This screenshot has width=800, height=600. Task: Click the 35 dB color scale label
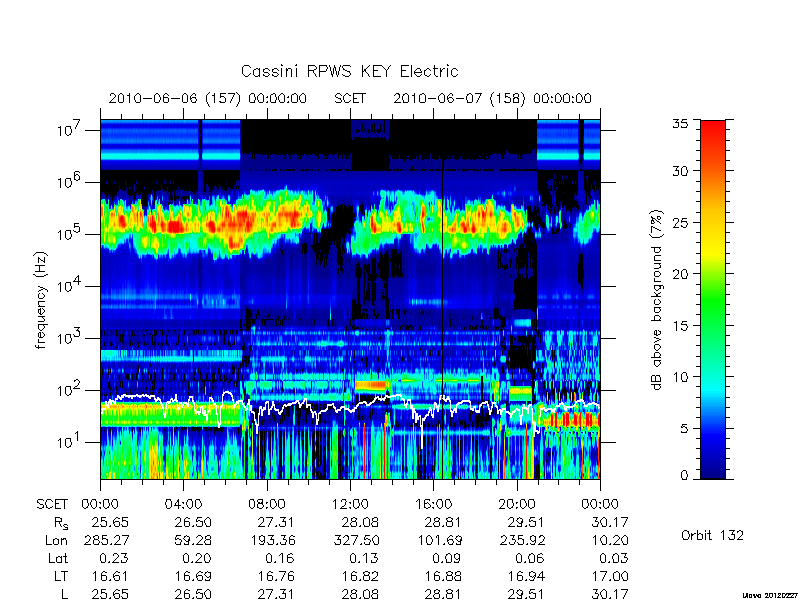coord(680,124)
